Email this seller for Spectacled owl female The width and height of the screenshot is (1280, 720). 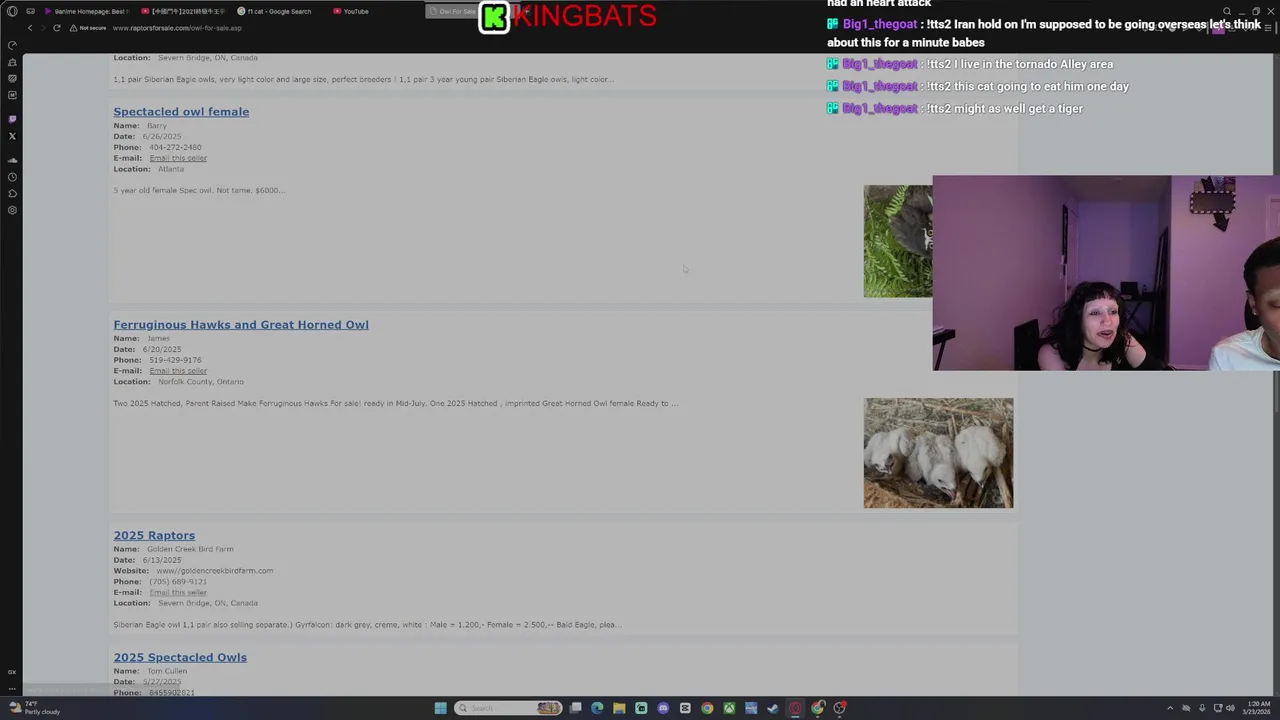(178, 158)
